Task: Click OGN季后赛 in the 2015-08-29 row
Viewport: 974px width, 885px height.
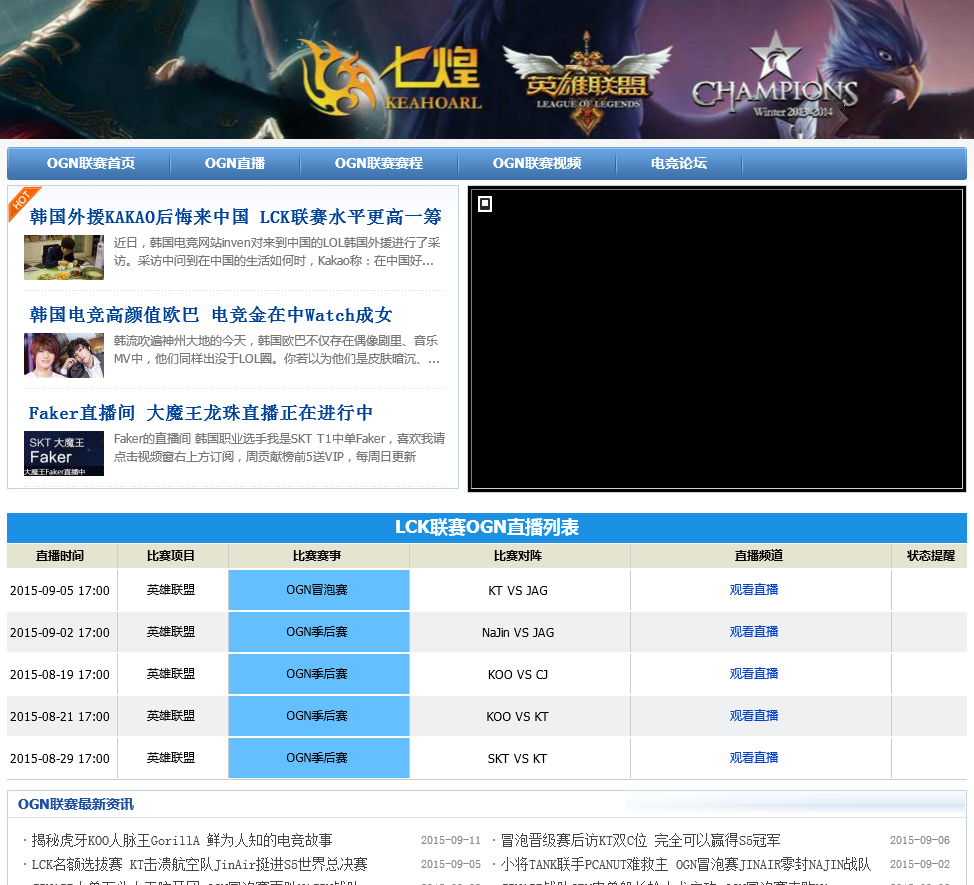Action: coord(319,758)
